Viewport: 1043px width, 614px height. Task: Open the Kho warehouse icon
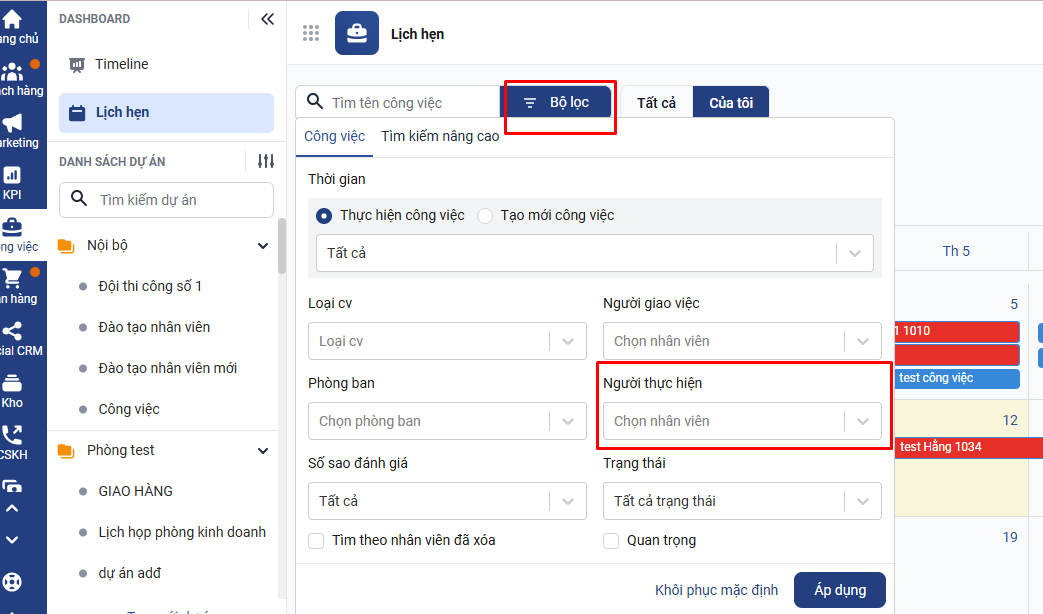click(12, 383)
